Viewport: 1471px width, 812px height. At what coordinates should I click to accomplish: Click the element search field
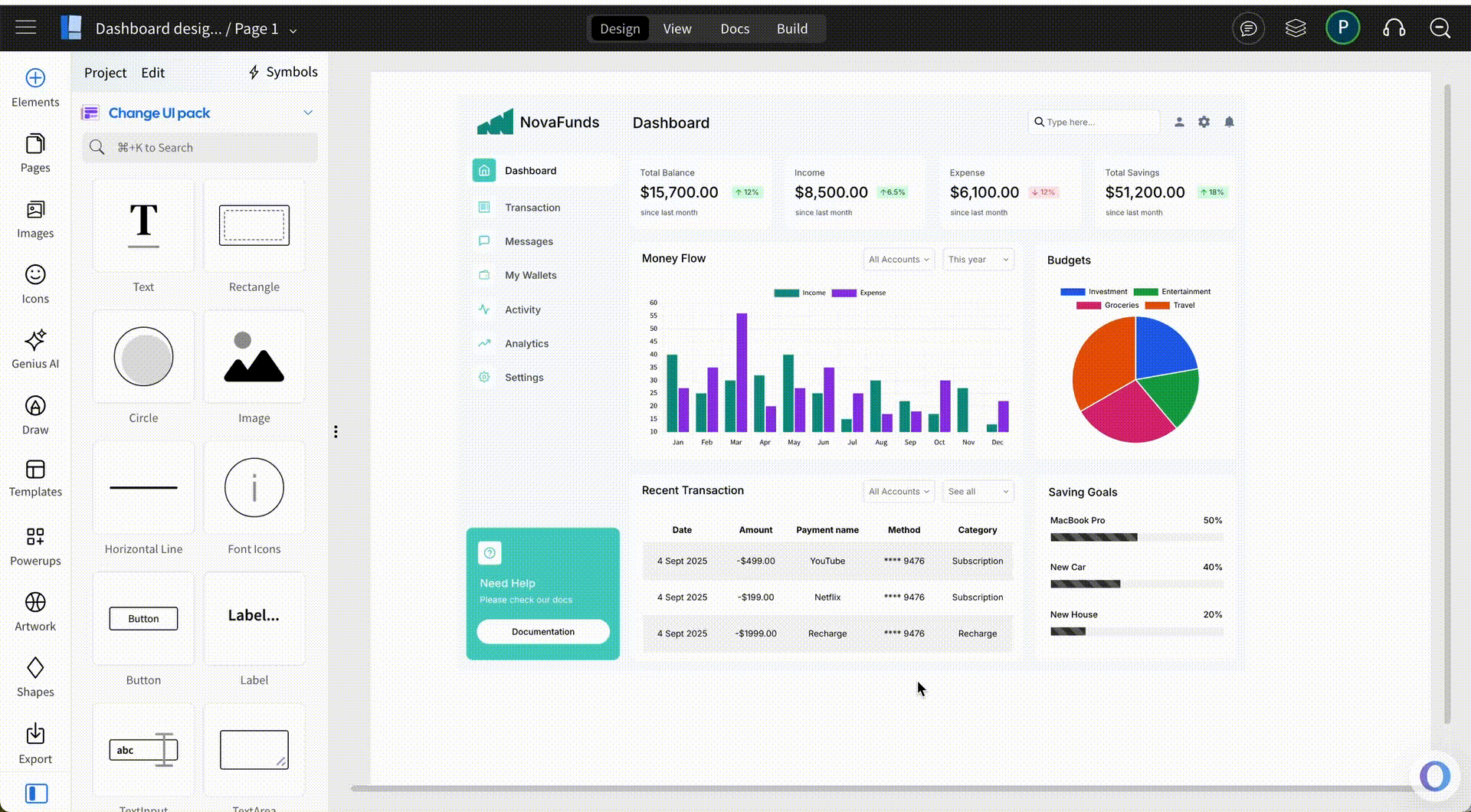[x=201, y=148]
